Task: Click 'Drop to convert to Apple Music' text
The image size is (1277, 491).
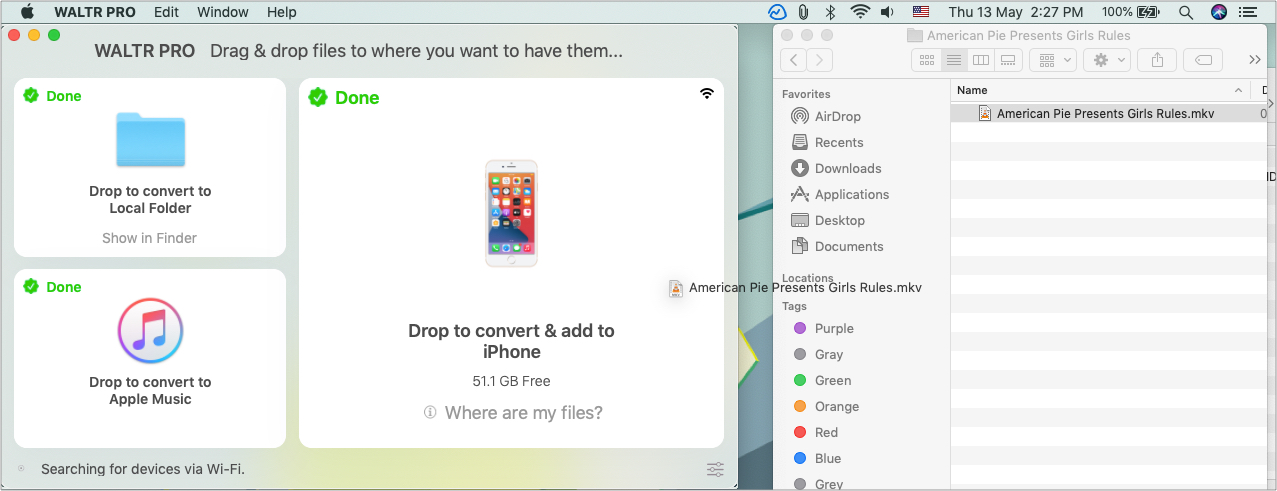Action: [x=150, y=390]
